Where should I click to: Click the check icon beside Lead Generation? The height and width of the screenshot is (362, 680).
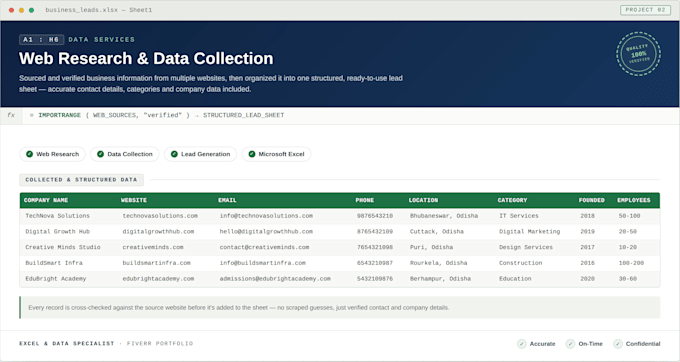(174, 154)
